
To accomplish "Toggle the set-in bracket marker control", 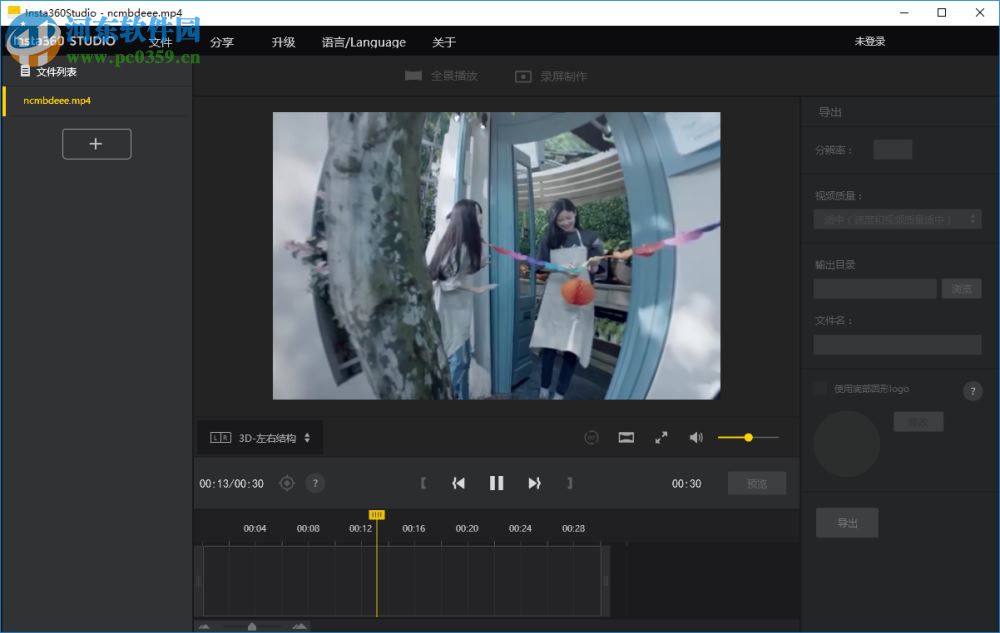I will (x=424, y=482).
